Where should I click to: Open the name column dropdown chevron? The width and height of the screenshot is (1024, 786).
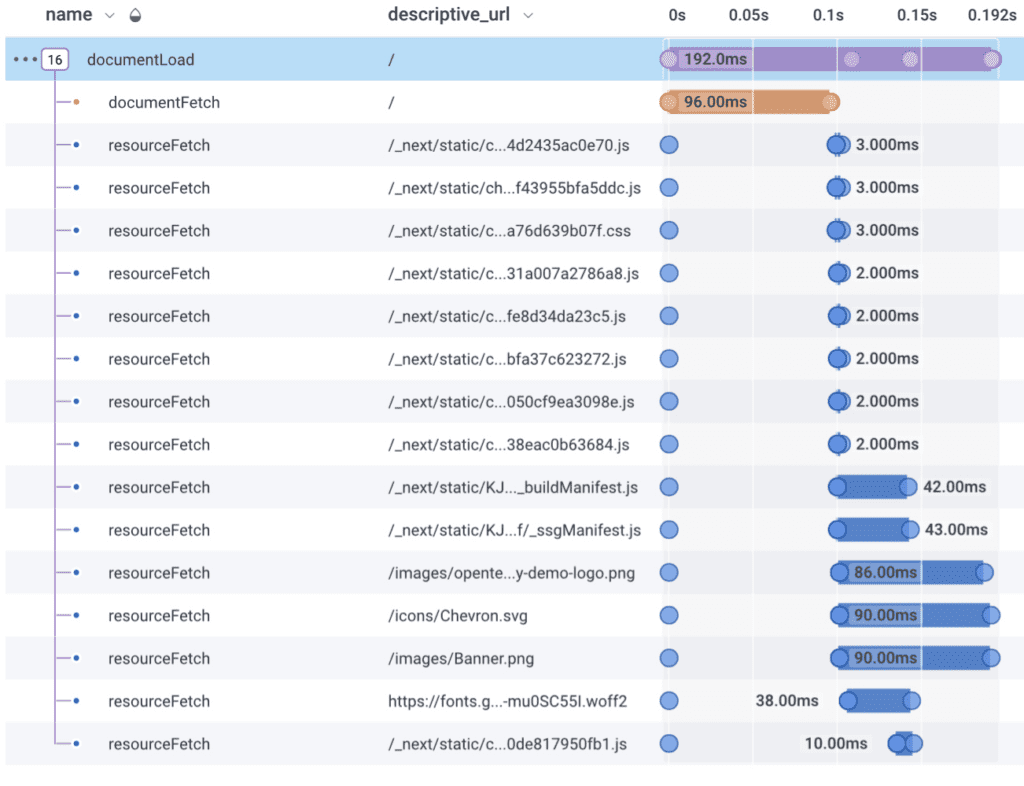click(110, 16)
